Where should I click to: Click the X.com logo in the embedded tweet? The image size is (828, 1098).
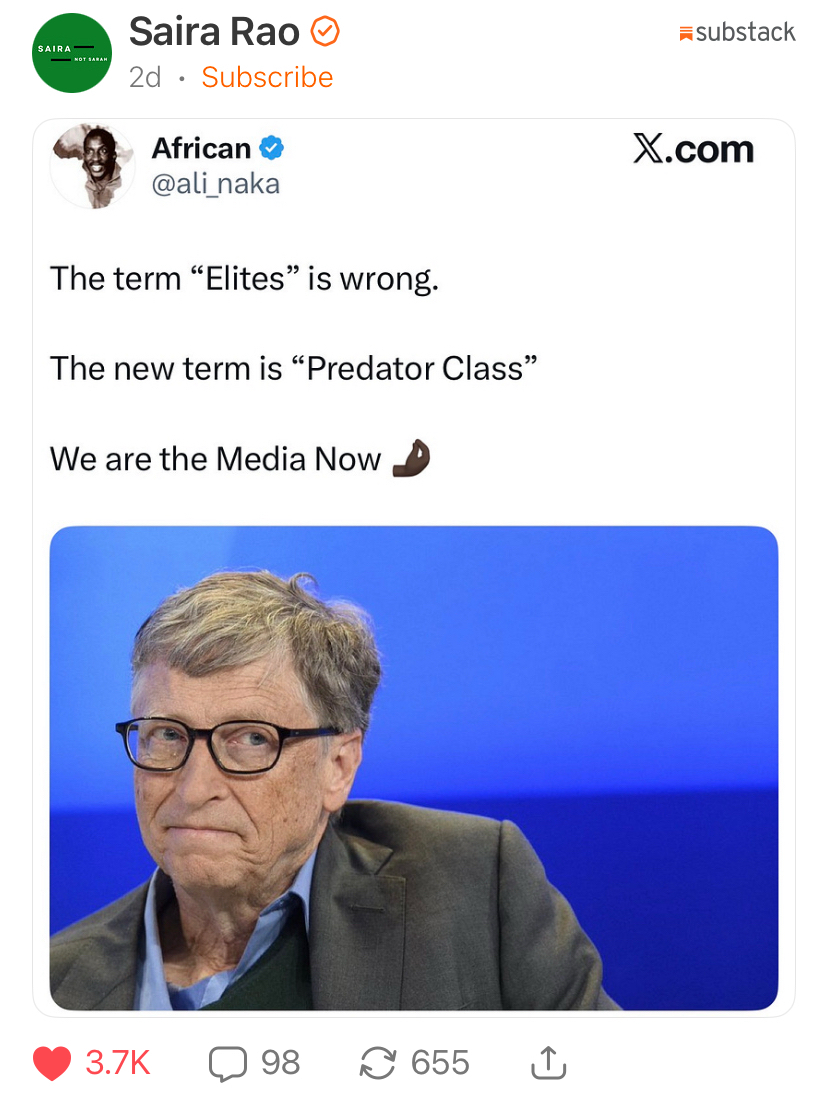coord(693,149)
